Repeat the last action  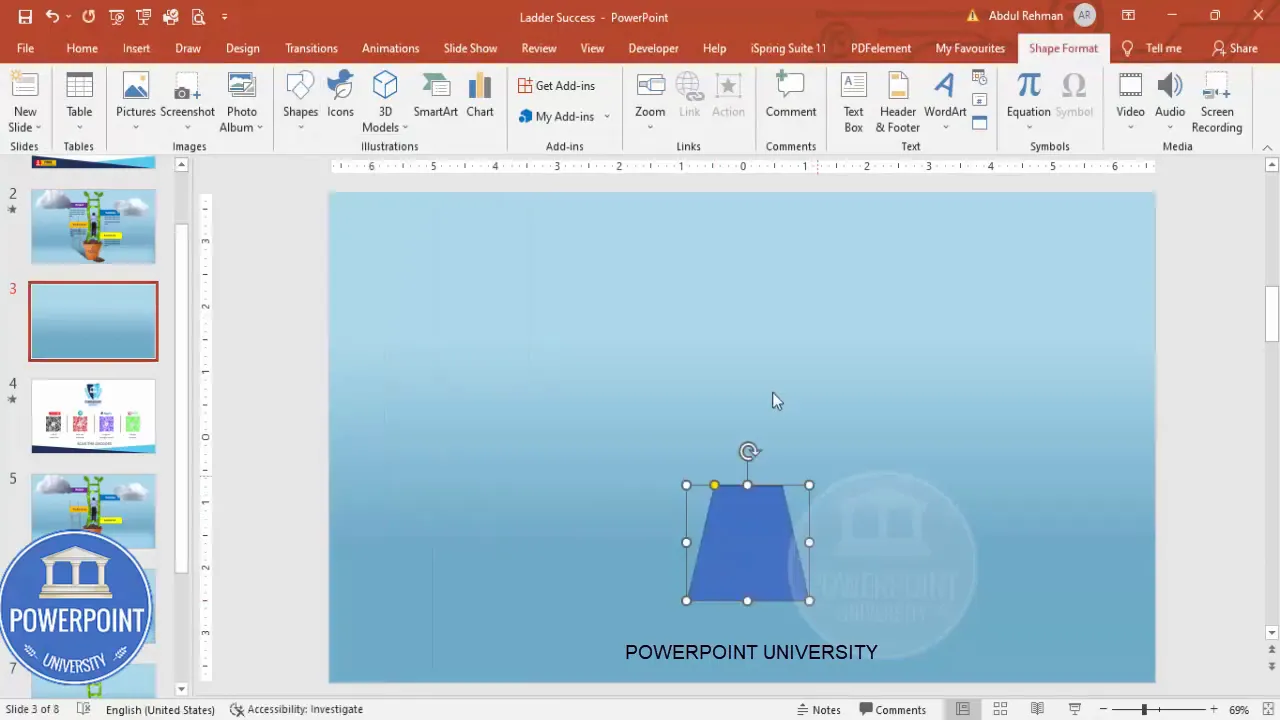pyautogui.click(x=89, y=17)
